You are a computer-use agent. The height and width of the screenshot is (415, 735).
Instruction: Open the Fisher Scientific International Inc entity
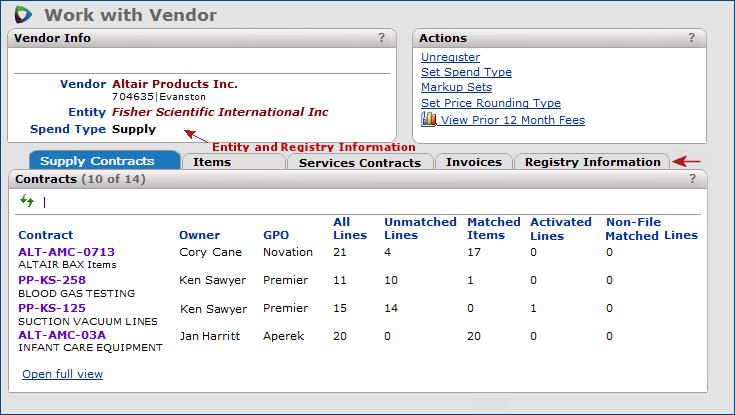click(x=220, y=112)
